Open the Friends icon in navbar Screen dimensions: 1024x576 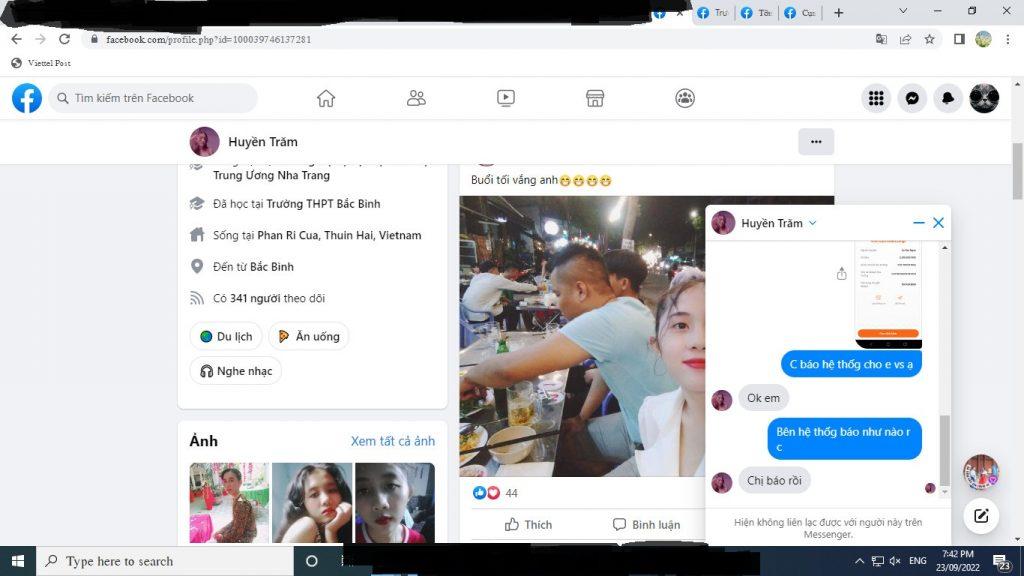click(x=416, y=98)
